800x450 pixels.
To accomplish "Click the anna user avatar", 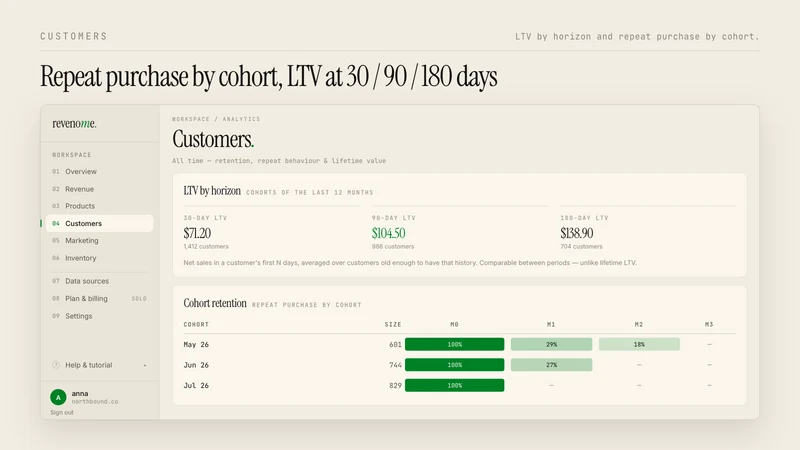I will click(x=58, y=397).
